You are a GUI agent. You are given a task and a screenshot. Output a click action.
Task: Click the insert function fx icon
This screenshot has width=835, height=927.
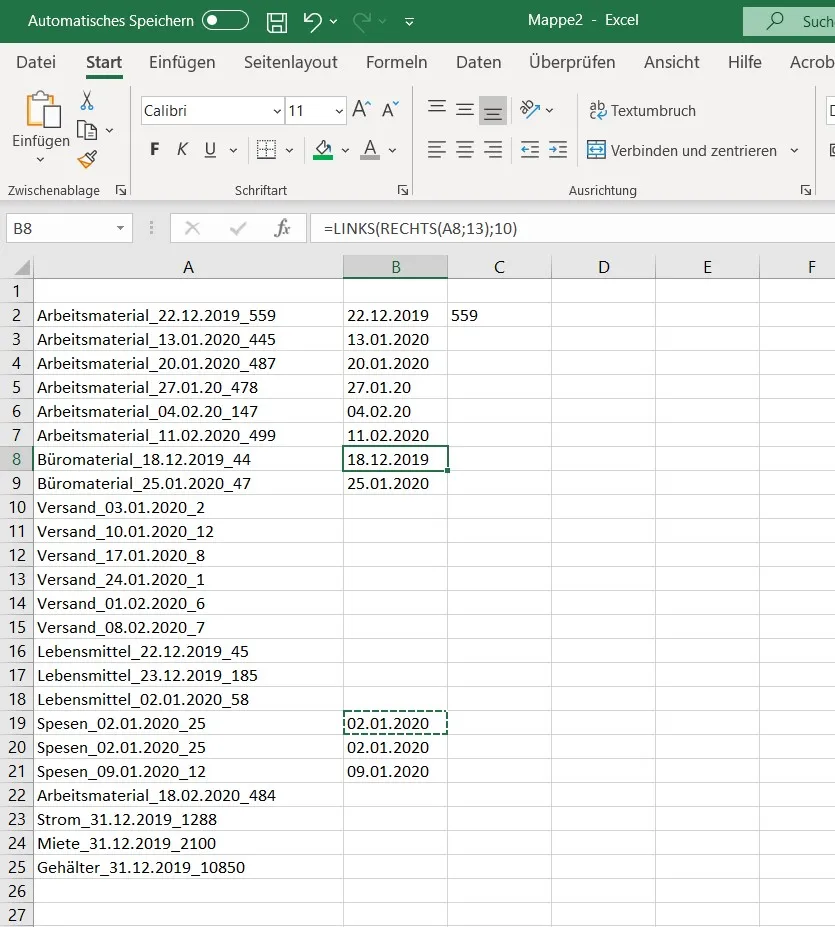(x=282, y=229)
